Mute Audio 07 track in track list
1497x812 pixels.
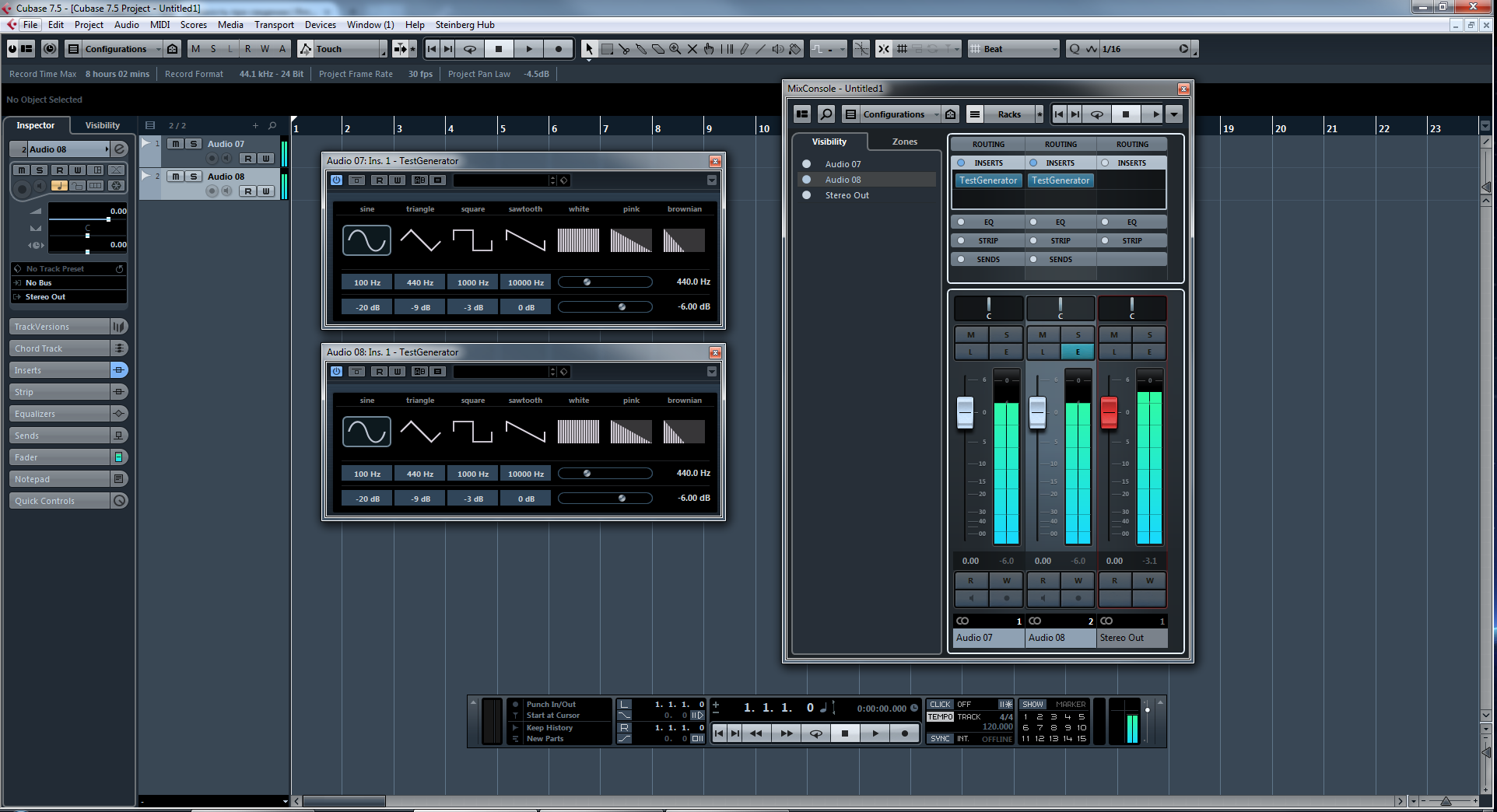(x=176, y=144)
